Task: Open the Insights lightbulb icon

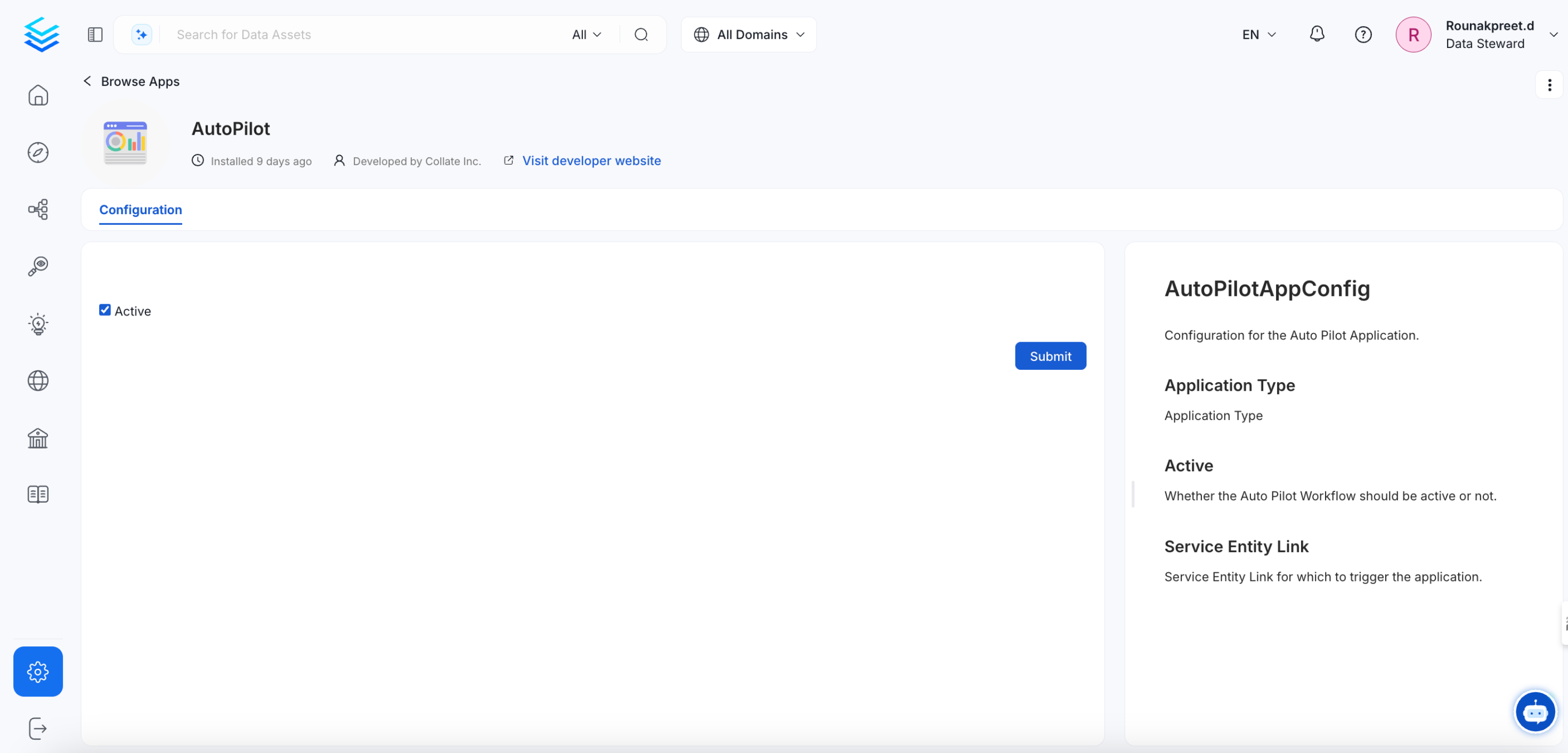Action: (x=38, y=324)
